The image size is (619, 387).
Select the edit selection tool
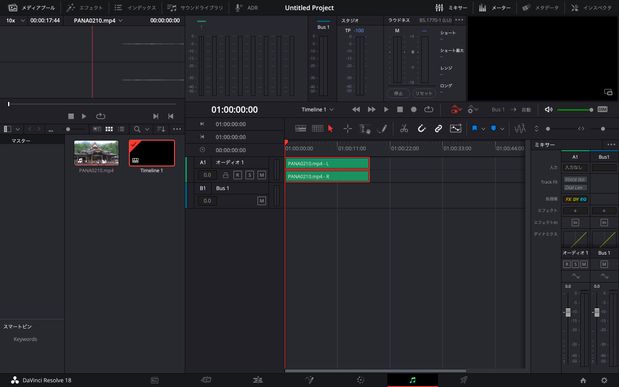pyautogui.click(x=364, y=128)
